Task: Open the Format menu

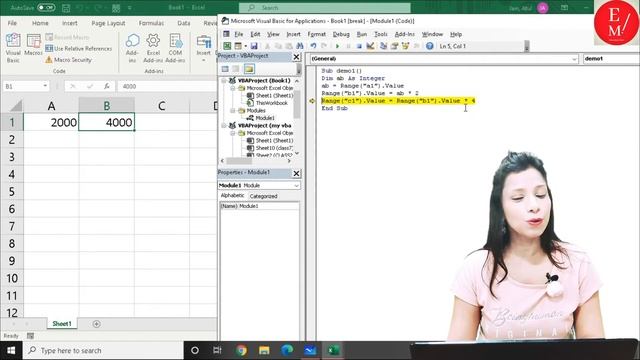Action: click(x=316, y=34)
